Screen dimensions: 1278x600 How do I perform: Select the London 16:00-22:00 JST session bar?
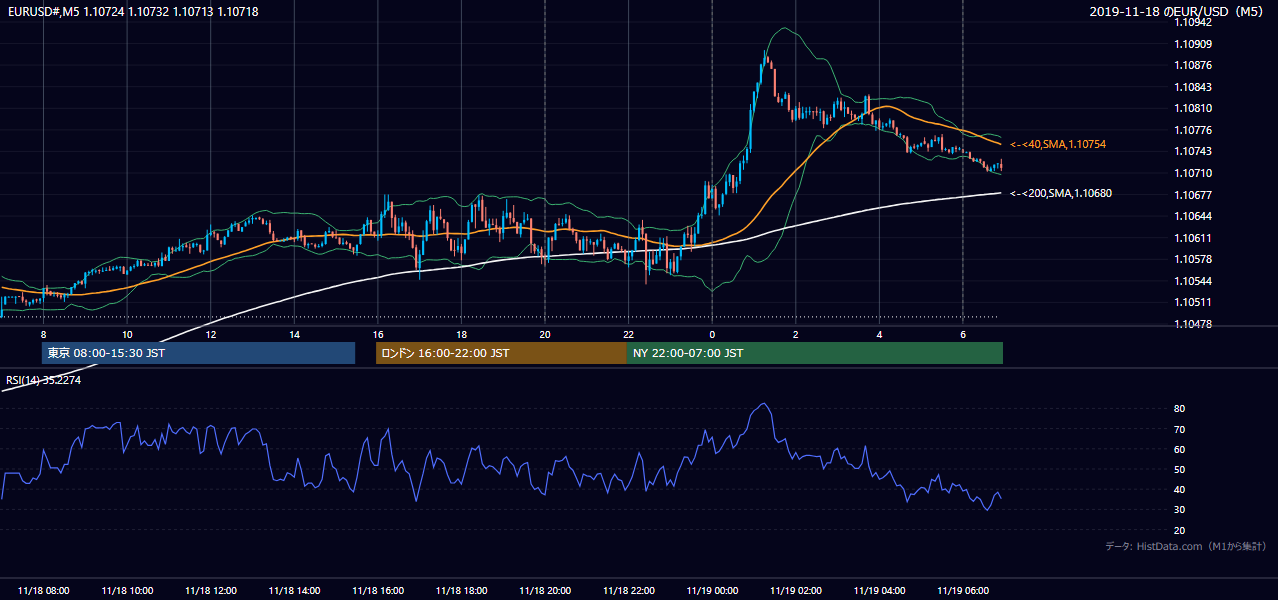point(501,353)
